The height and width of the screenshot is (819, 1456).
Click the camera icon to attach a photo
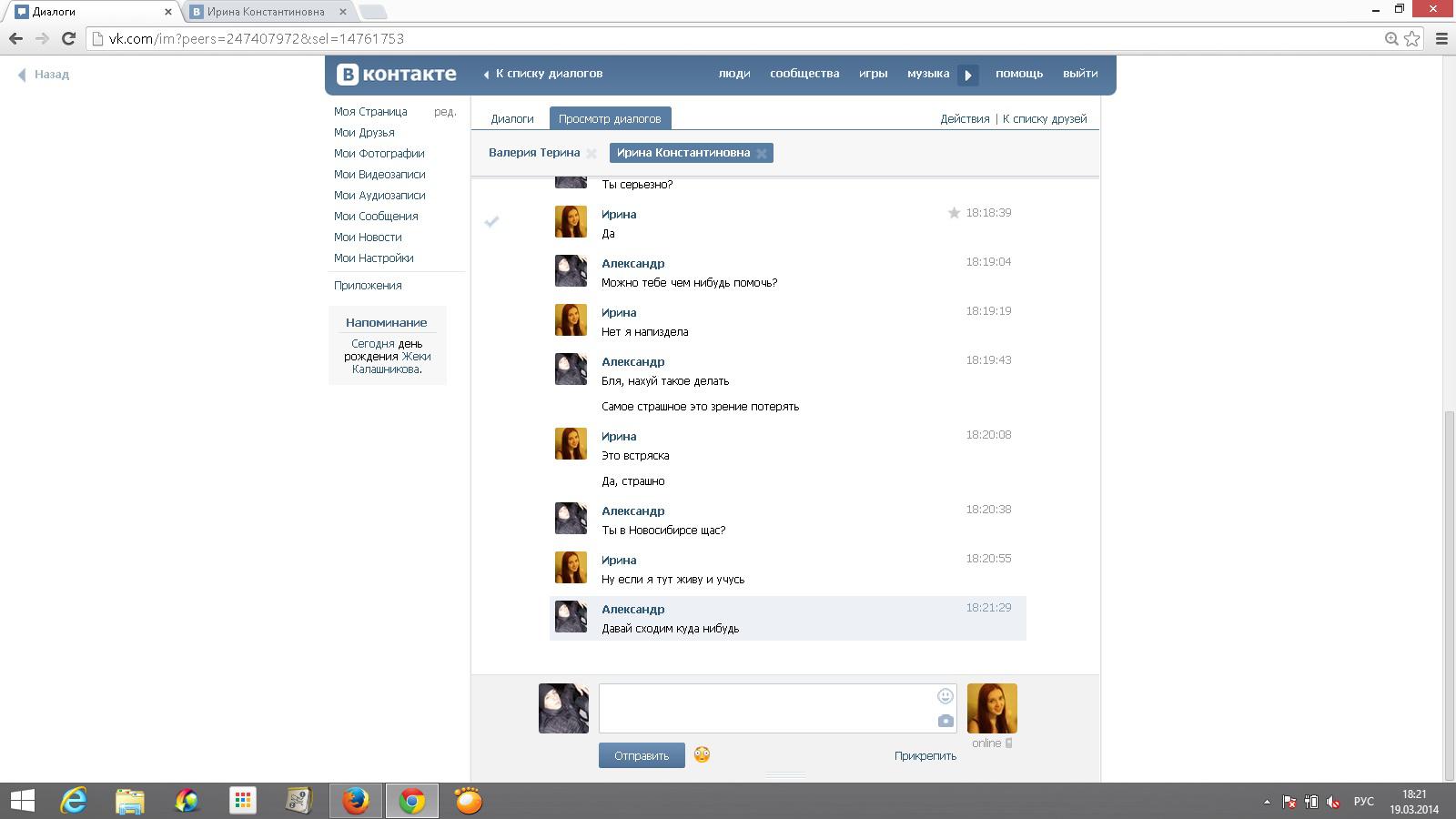coord(945,721)
